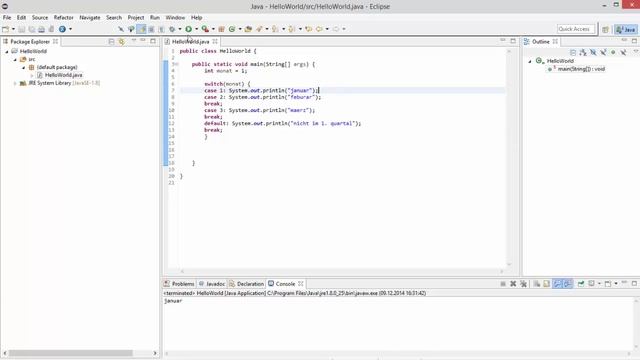Toggle Hide Local Types in Outline toolbar
Viewport: 640px width, 360px height.
[x=623, y=52]
